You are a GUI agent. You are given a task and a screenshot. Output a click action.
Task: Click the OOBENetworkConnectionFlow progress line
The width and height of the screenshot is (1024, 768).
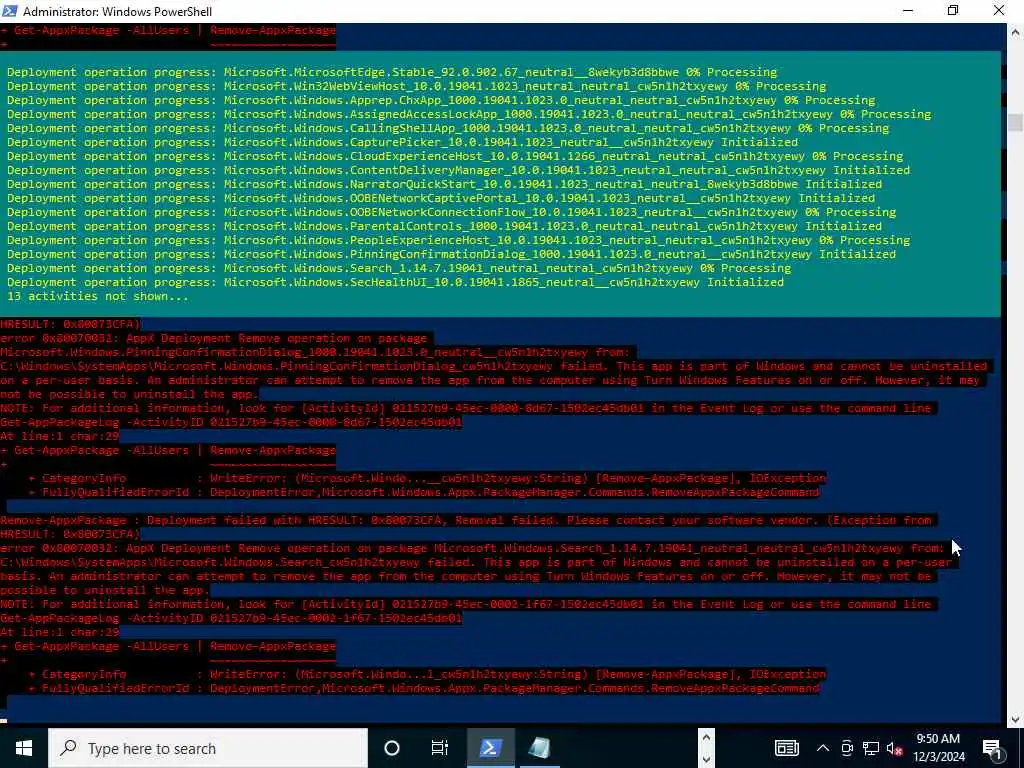[x=451, y=212]
